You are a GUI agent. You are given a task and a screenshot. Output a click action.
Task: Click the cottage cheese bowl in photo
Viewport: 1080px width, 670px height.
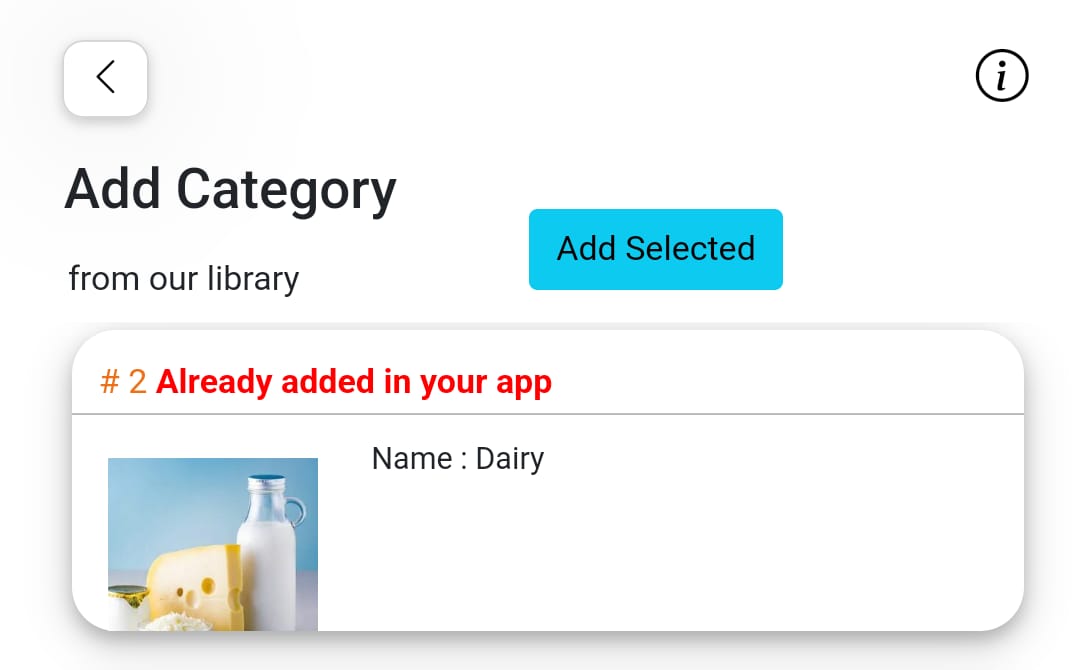178,622
